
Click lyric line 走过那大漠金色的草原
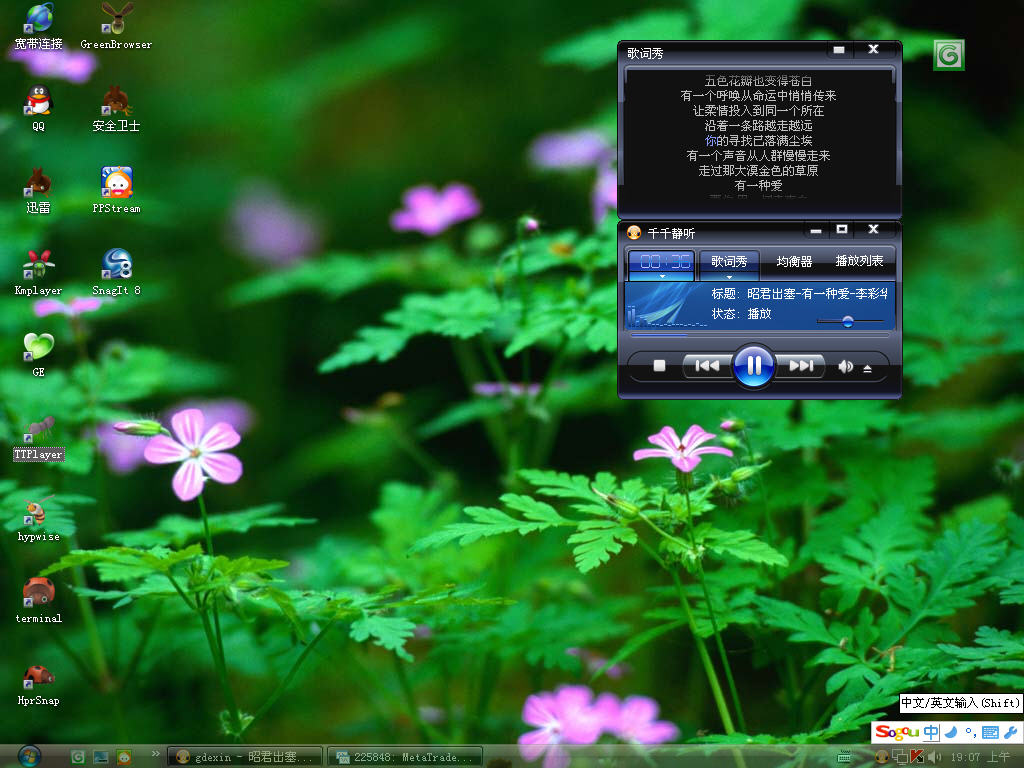758,171
